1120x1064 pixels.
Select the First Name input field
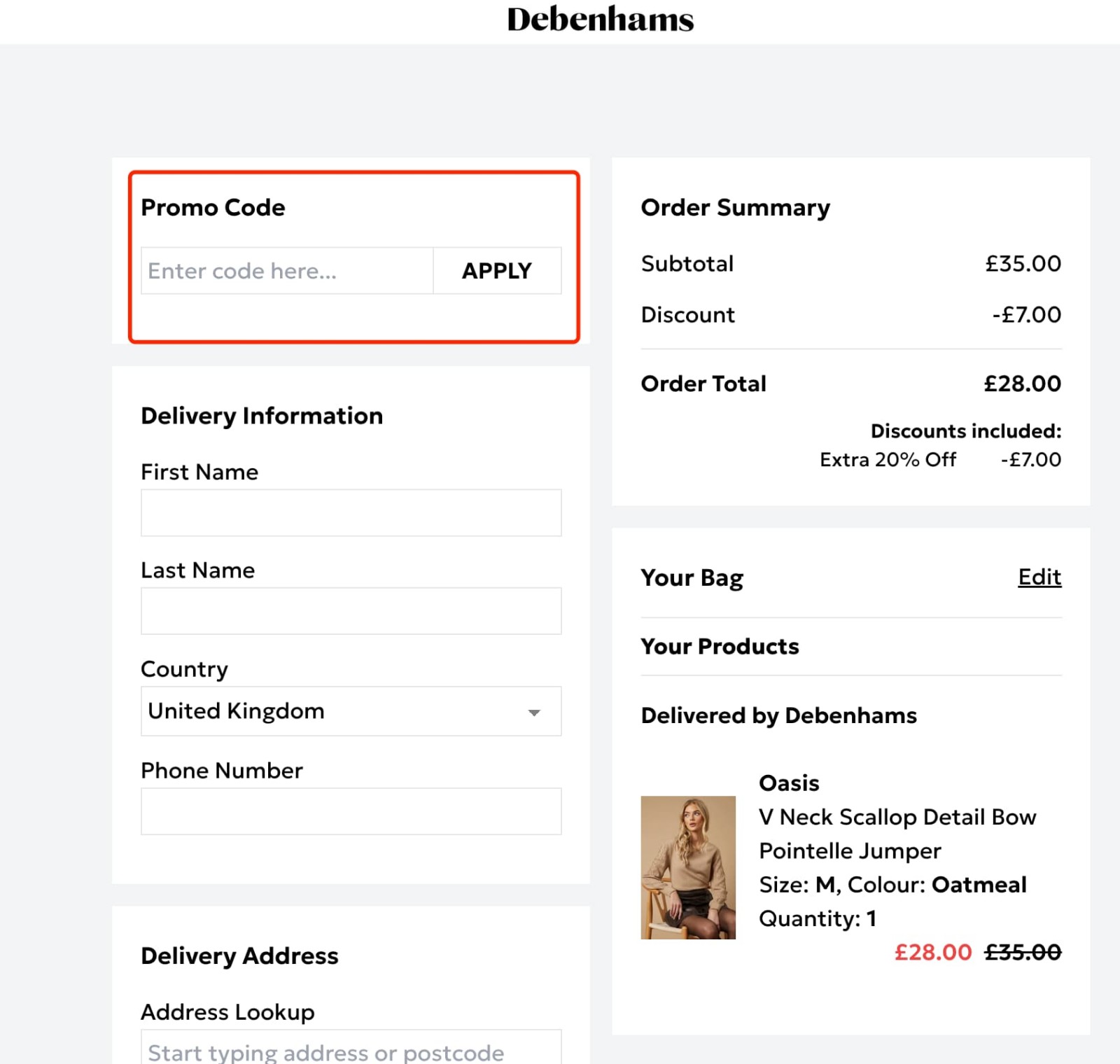click(350, 512)
